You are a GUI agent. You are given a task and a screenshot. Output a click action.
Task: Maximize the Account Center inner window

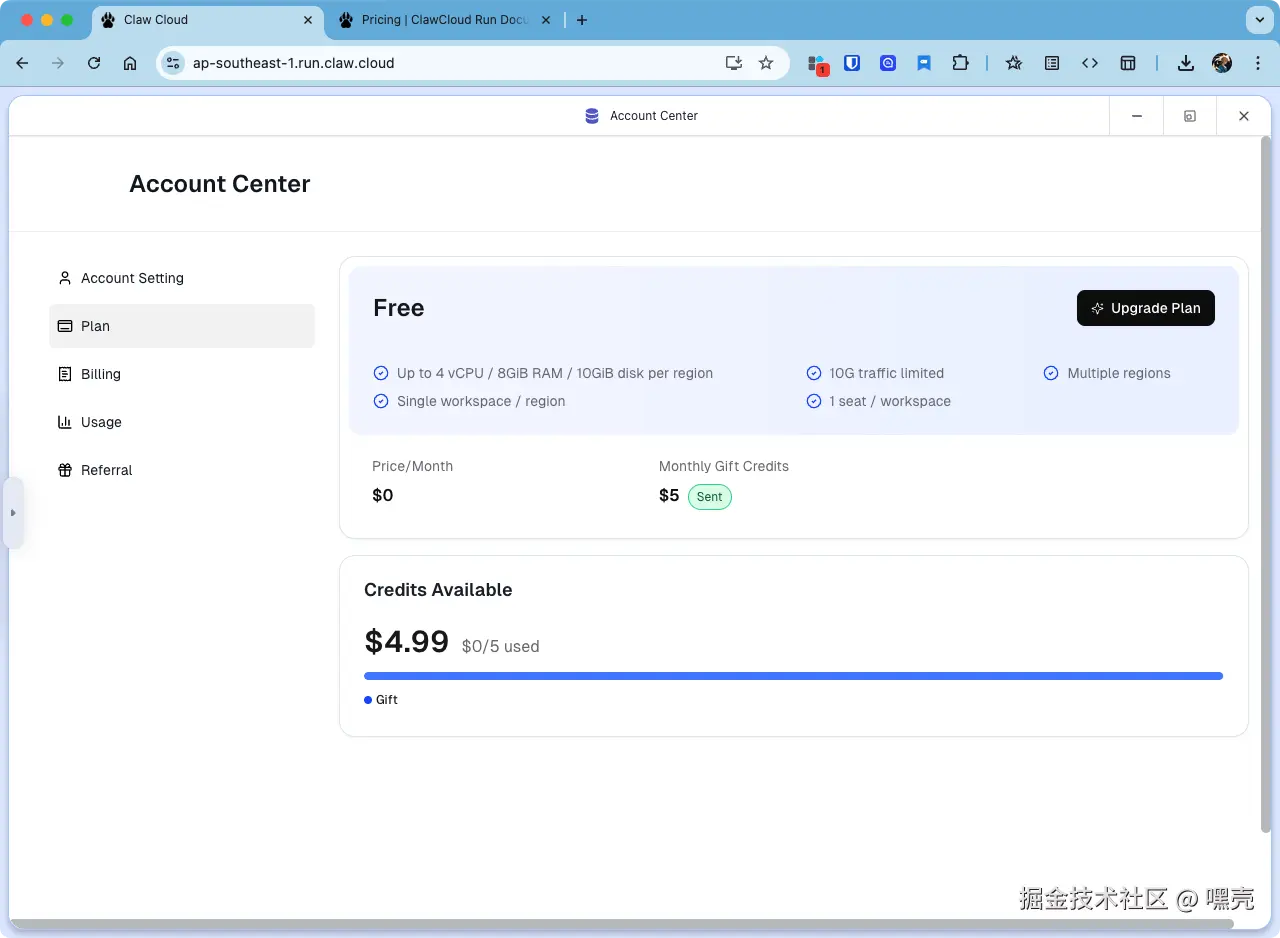pyautogui.click(x=1190, y=116)
